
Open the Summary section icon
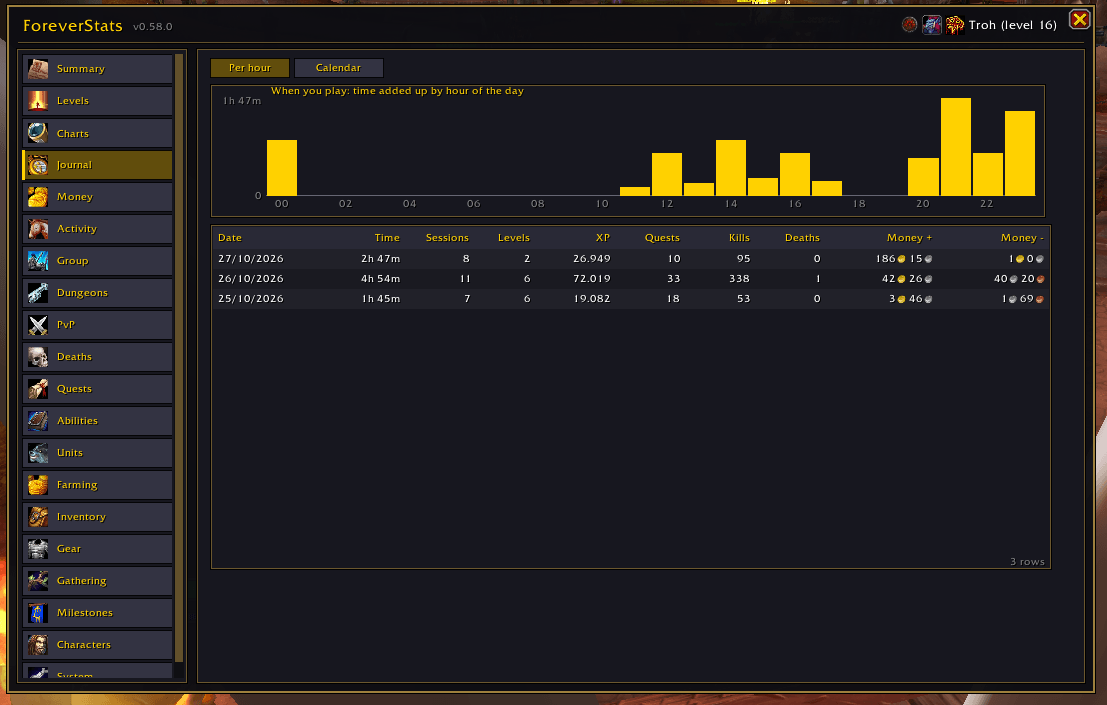point(38,69)
